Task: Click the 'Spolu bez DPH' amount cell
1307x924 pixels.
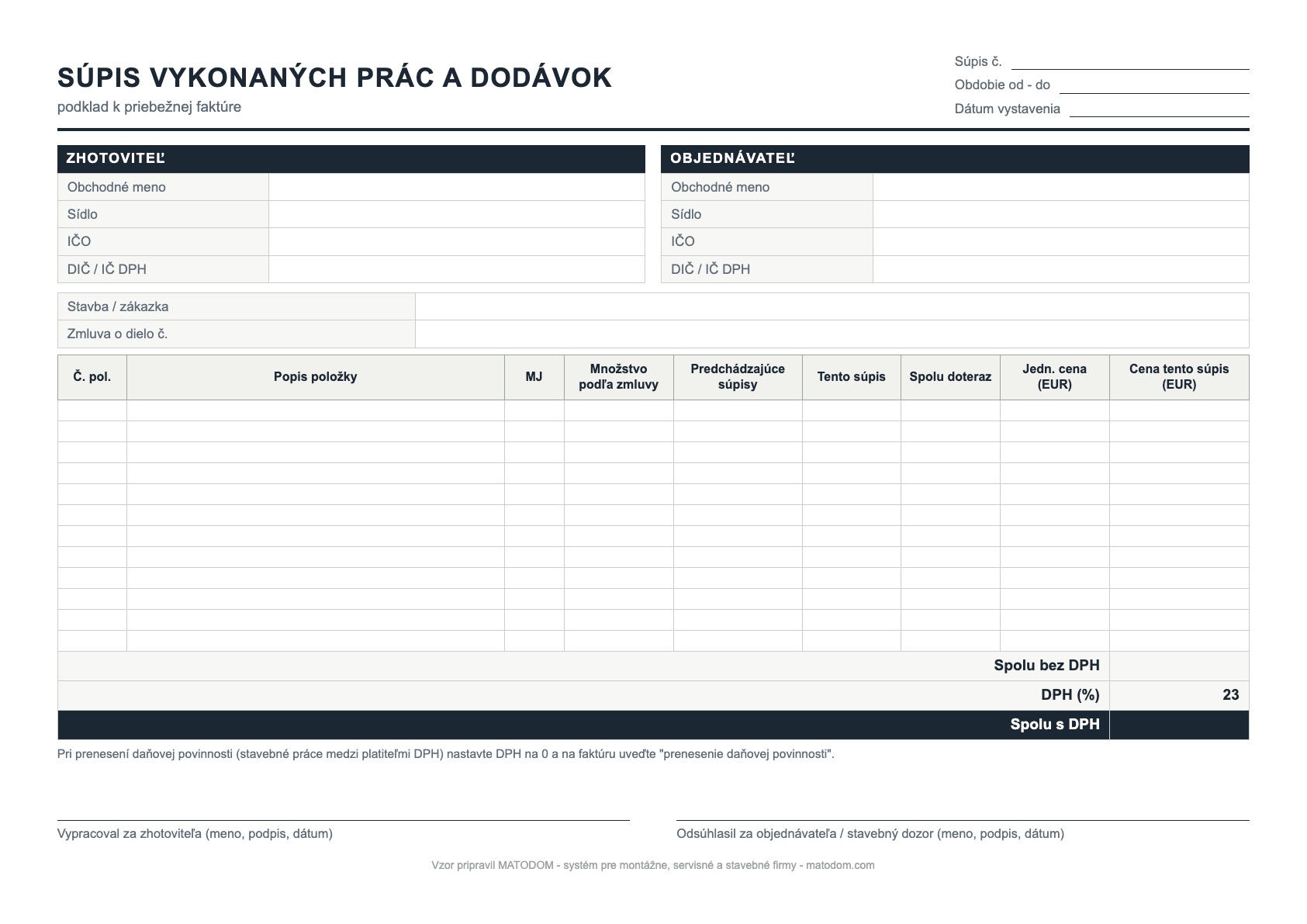Action: (x=1179, y=666)
